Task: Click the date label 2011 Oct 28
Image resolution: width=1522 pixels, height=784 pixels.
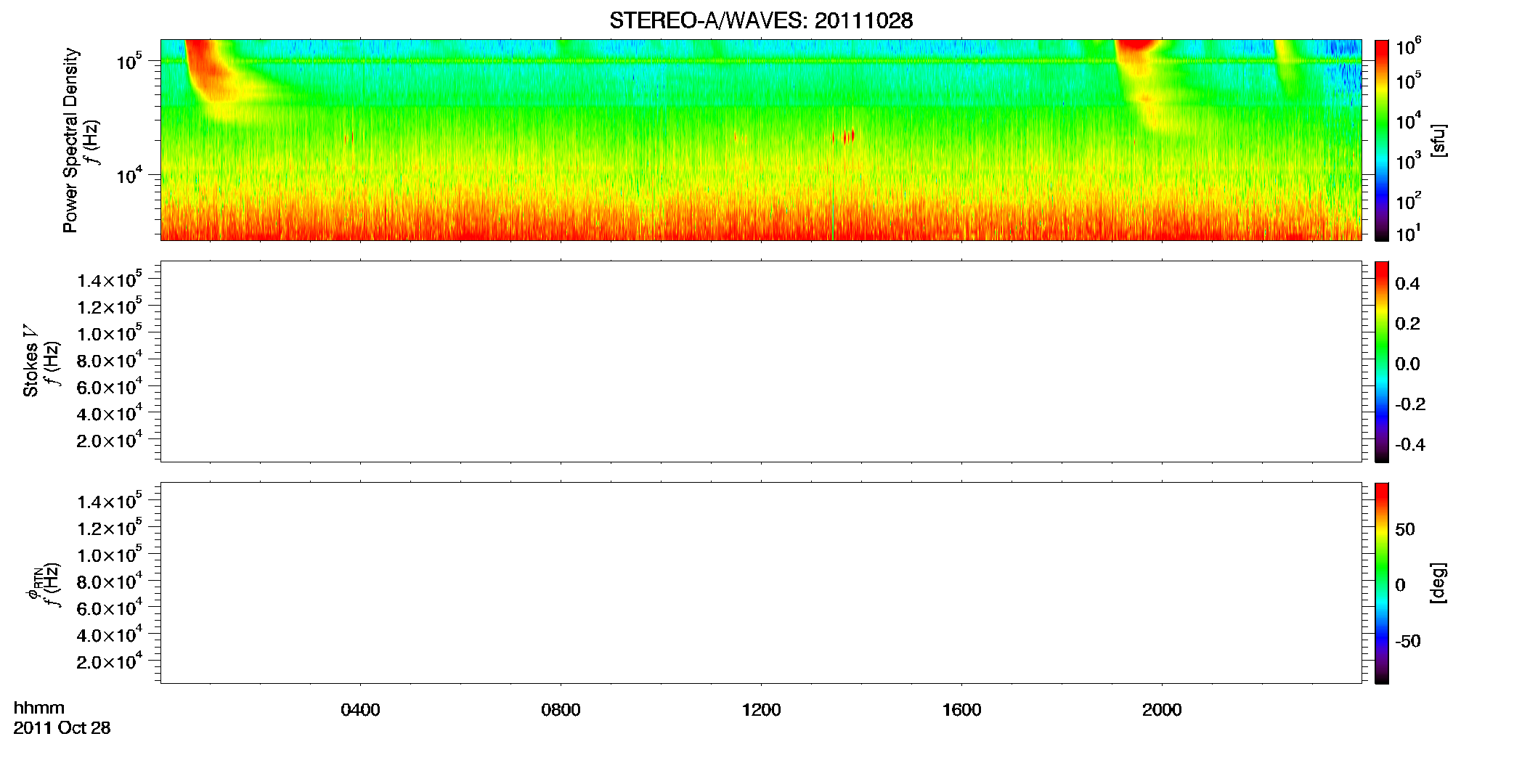Action: coord(62,728)
